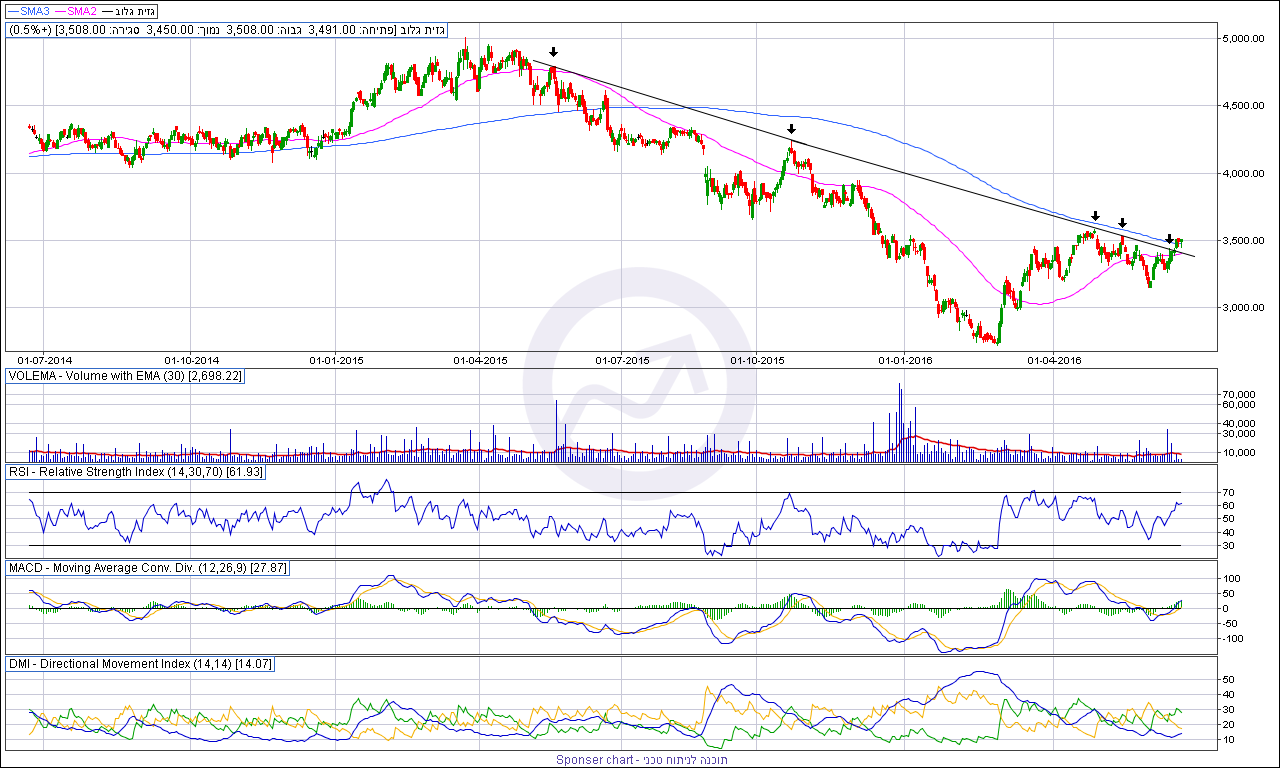Click the 01-01-2015 date label
This screenshot has height=768, width=1280.
click(336, 359)
